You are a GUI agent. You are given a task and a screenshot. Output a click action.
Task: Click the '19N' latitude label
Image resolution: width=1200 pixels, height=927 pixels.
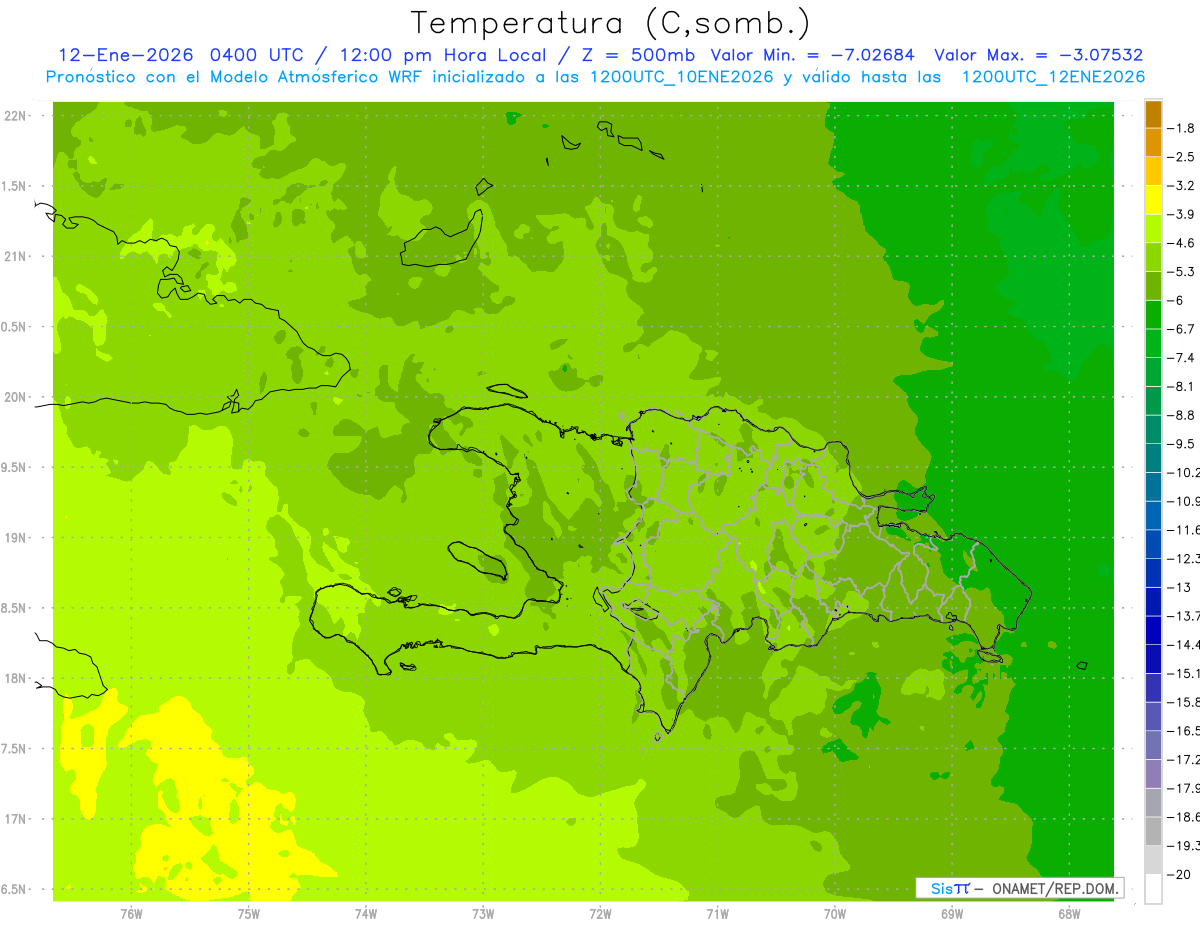15,538
